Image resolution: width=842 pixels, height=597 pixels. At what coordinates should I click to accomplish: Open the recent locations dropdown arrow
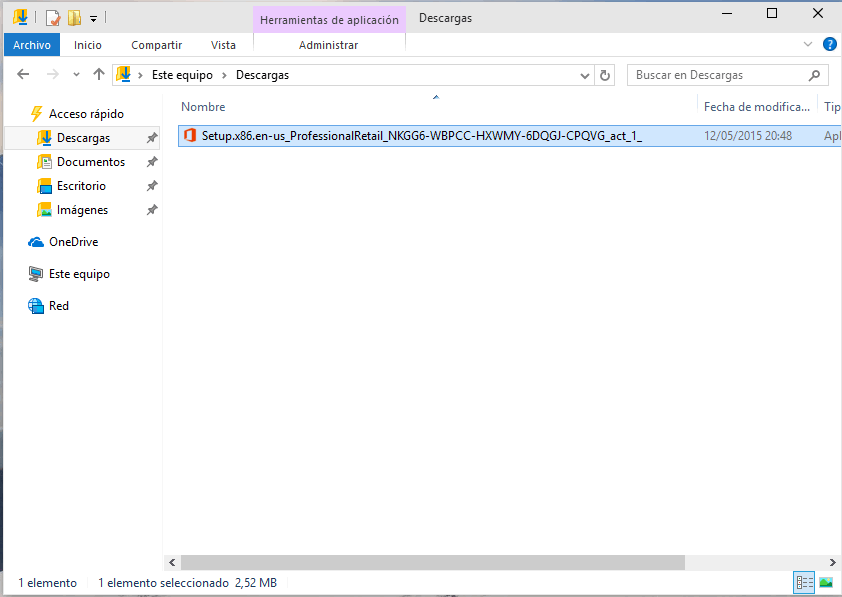coord(76,75)
